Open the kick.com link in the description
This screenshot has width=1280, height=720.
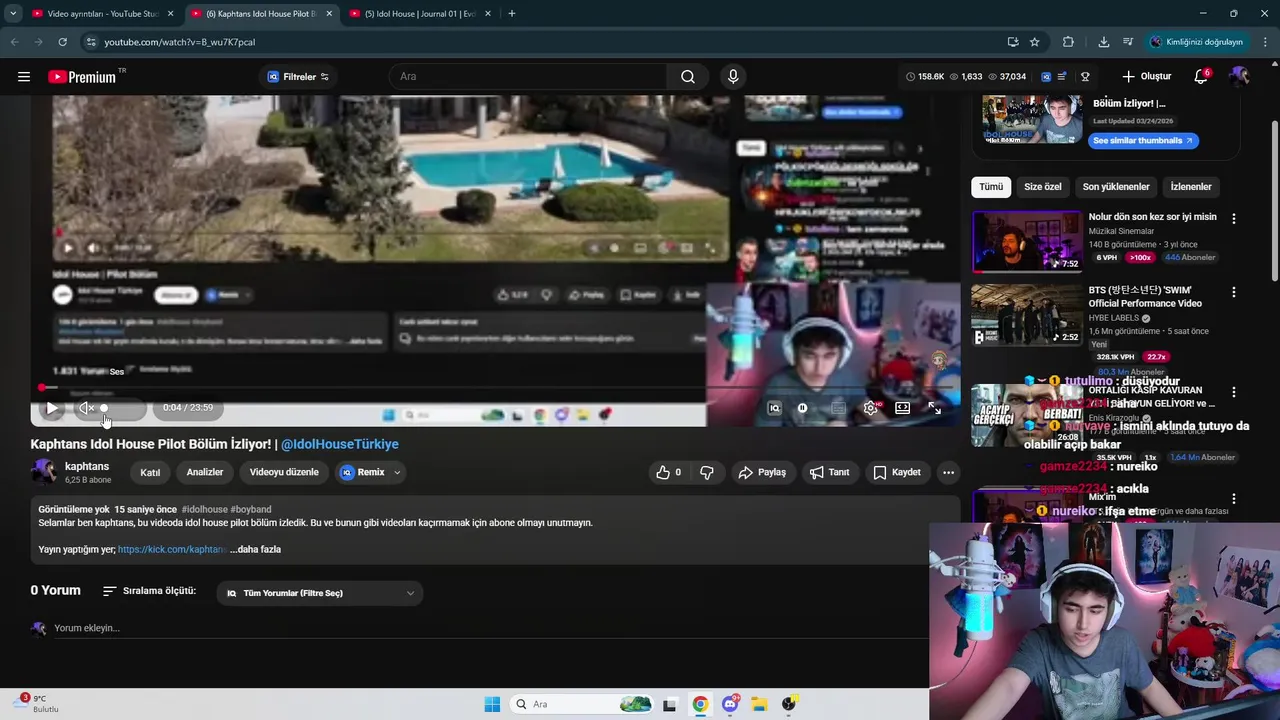click(x=171, y=549)
